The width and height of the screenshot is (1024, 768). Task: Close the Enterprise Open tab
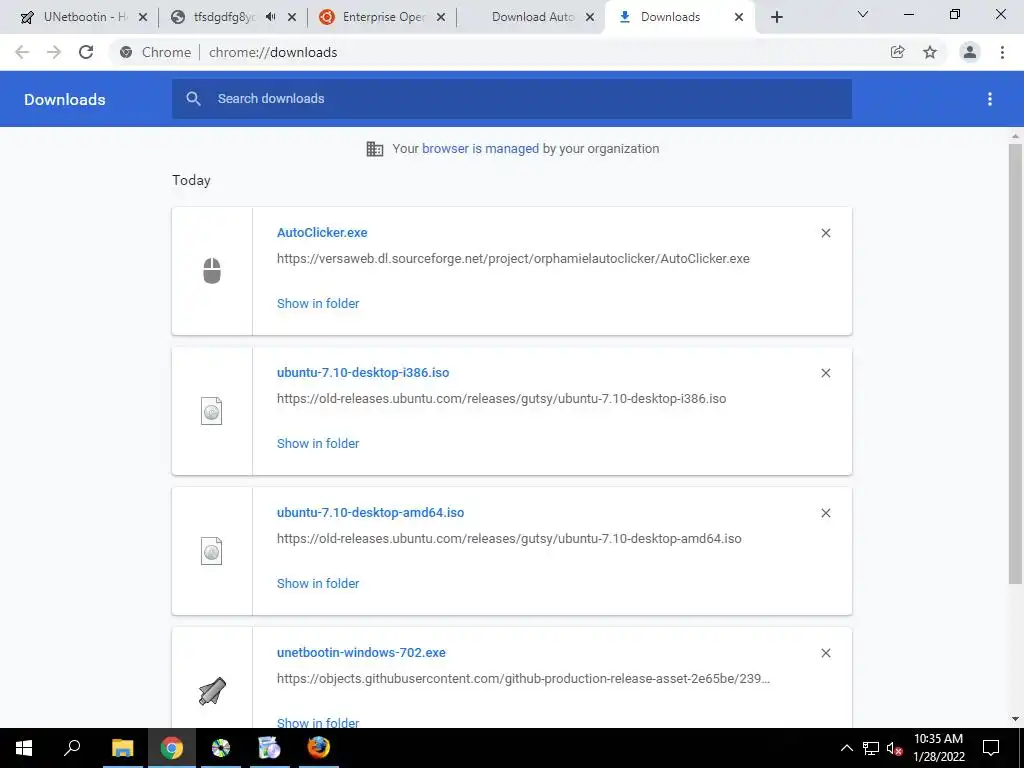[x=441, y=17]
